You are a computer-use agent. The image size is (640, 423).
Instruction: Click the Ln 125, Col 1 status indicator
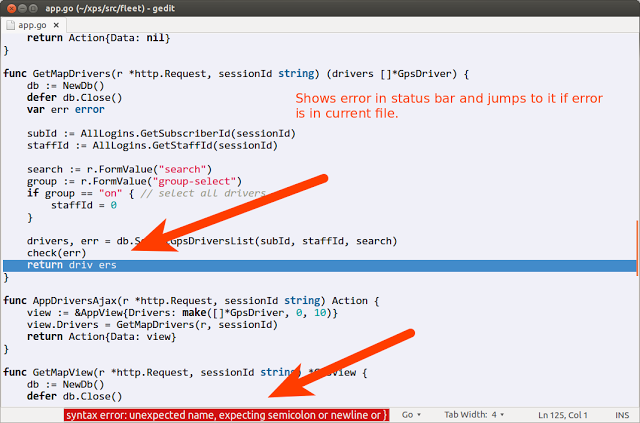562,415
